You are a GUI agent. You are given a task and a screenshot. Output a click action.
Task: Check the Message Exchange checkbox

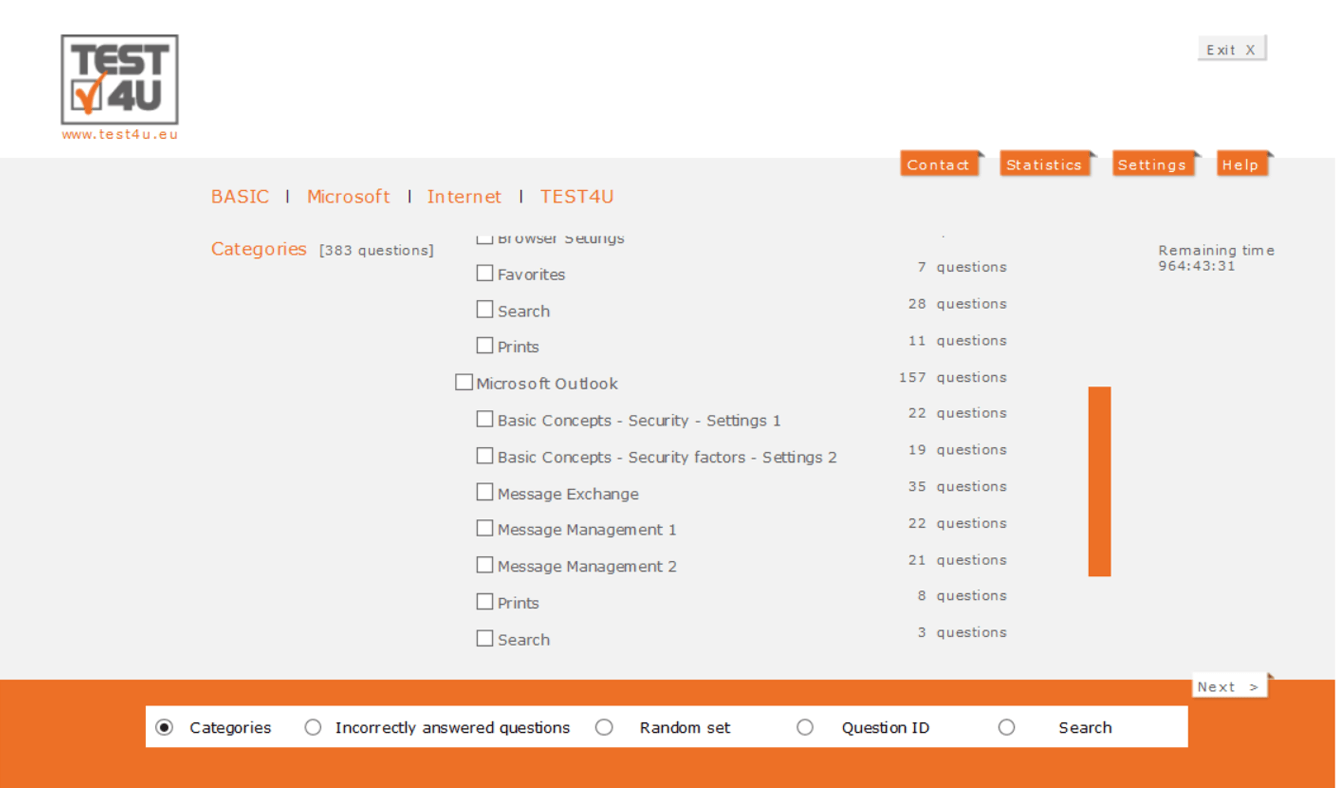[485, 492]
